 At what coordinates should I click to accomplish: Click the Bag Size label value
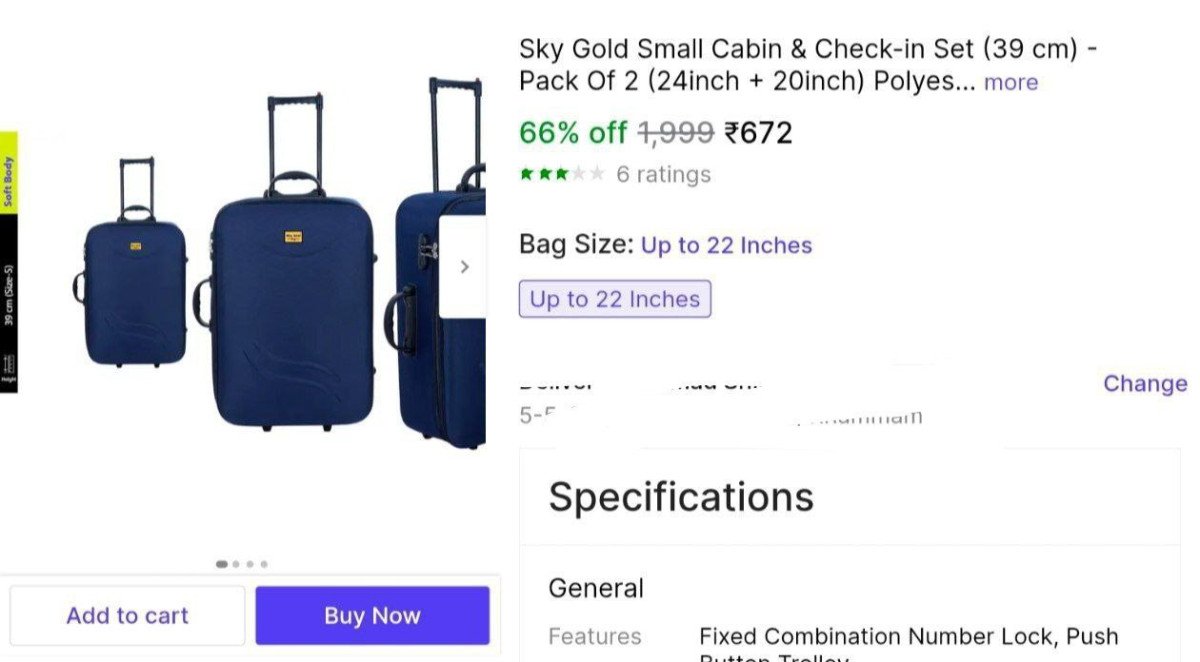(726, 245)
